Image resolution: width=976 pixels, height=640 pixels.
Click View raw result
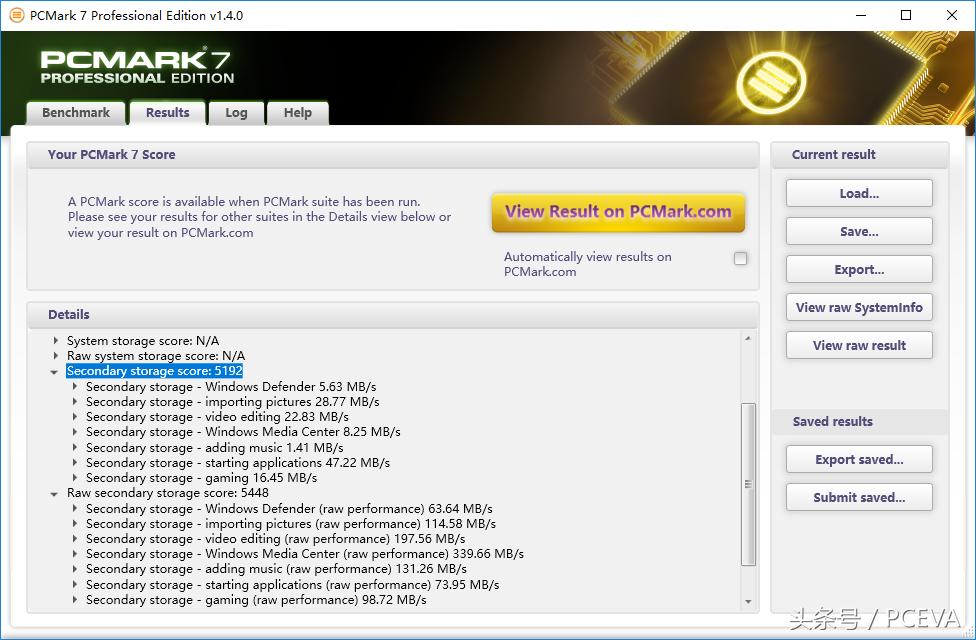(858, 345)
